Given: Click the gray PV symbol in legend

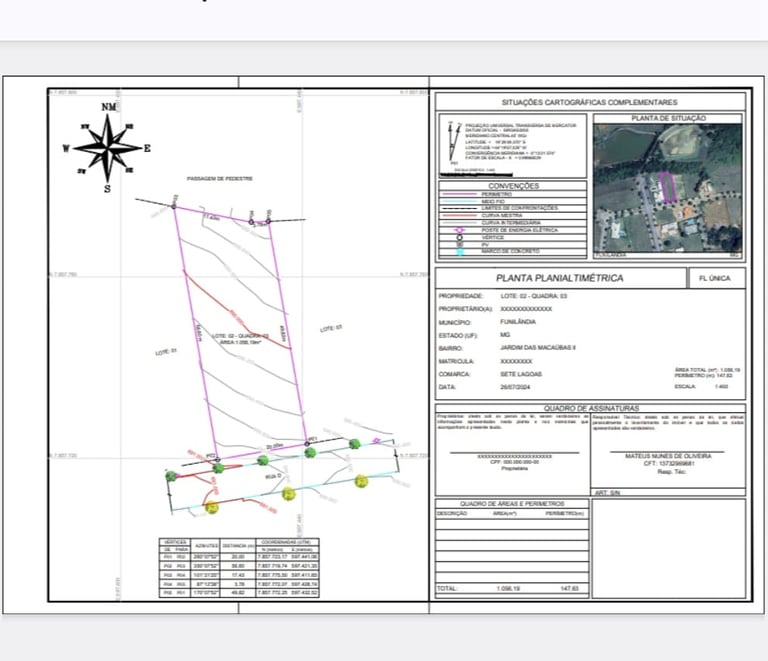Looking at the screenshot, I should click(459, 244).
